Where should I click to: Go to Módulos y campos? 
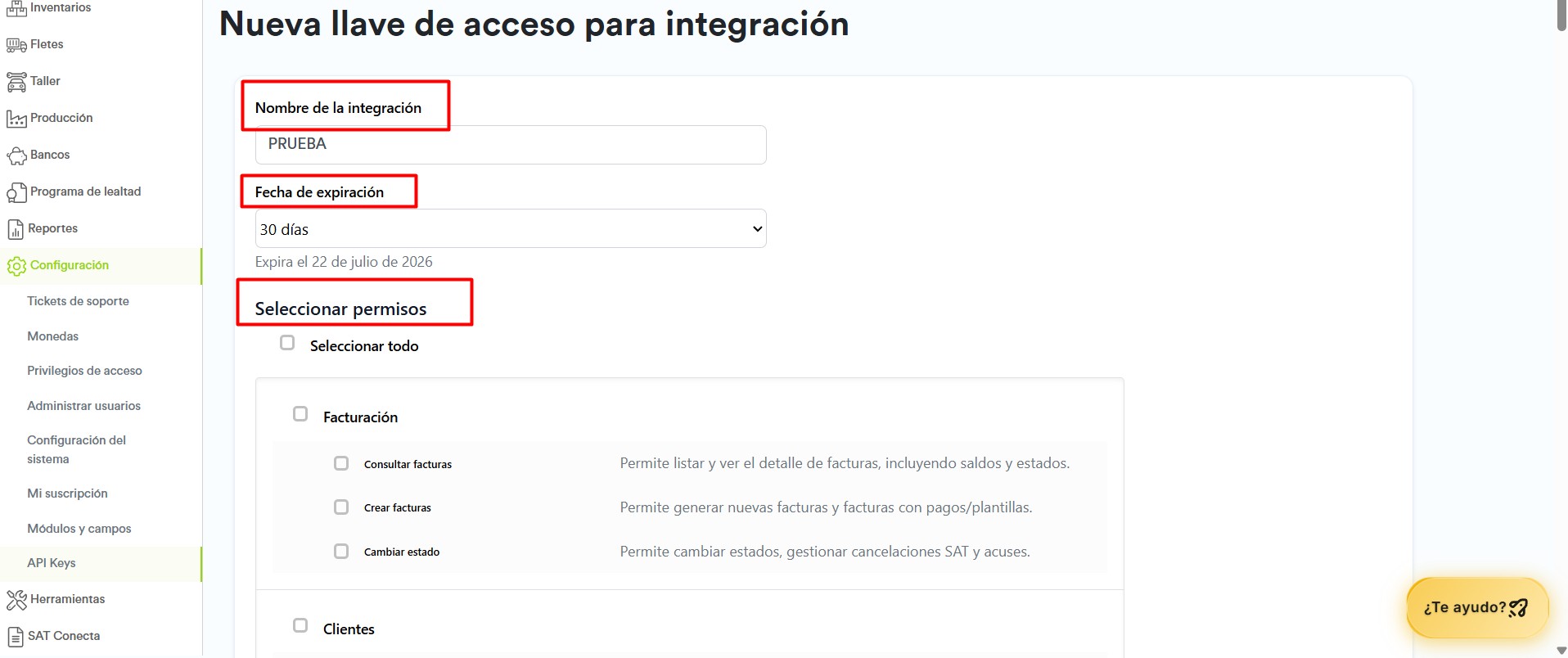(79, 529)
